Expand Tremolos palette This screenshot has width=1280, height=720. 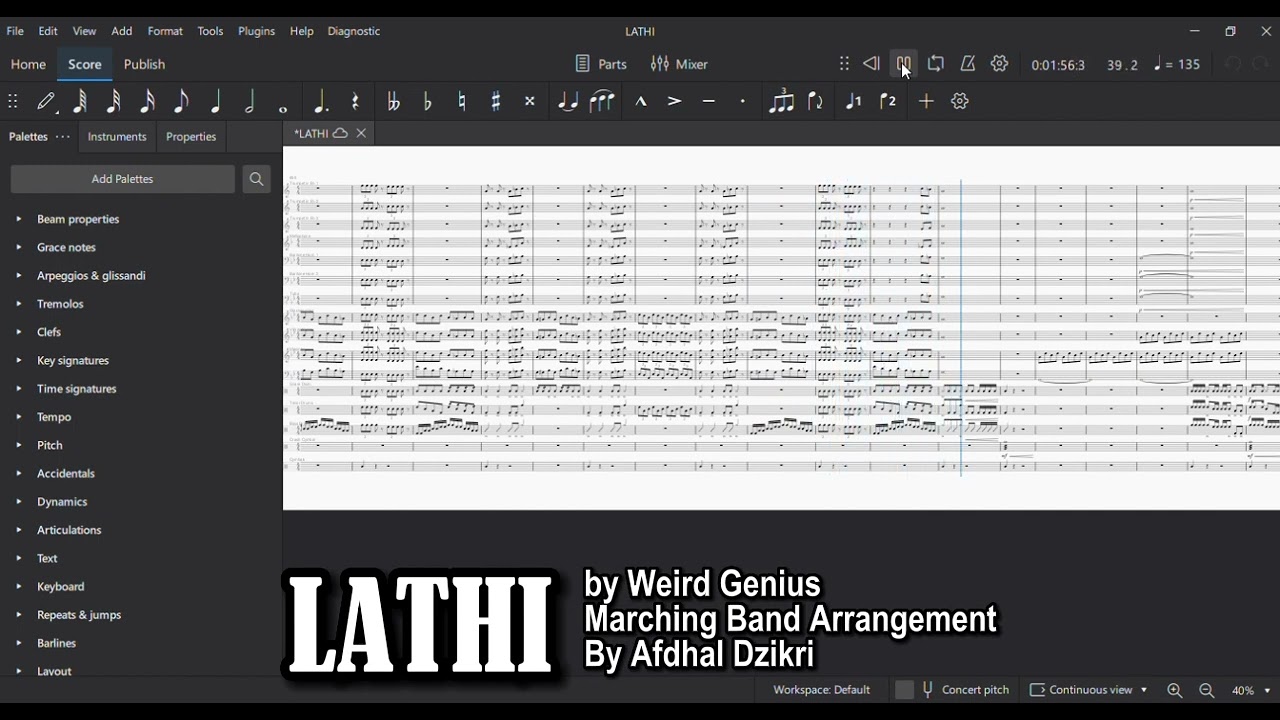(x=18, y=304)
